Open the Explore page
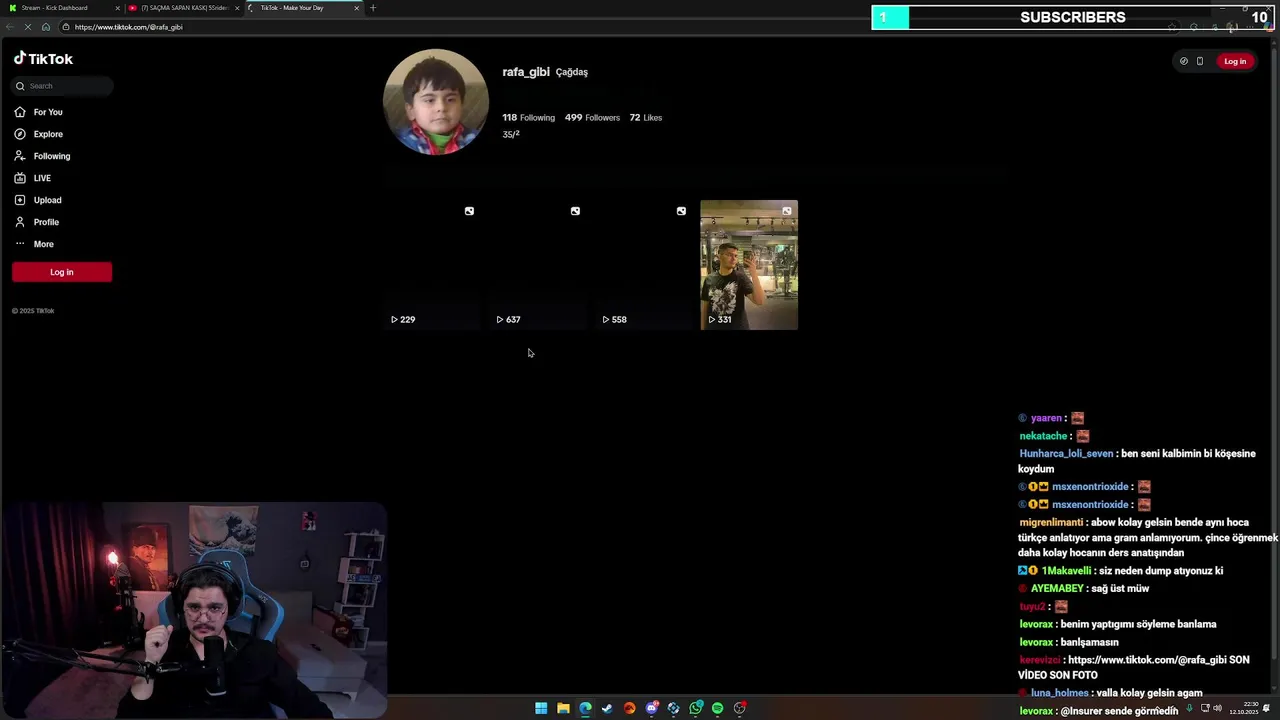 38,134
